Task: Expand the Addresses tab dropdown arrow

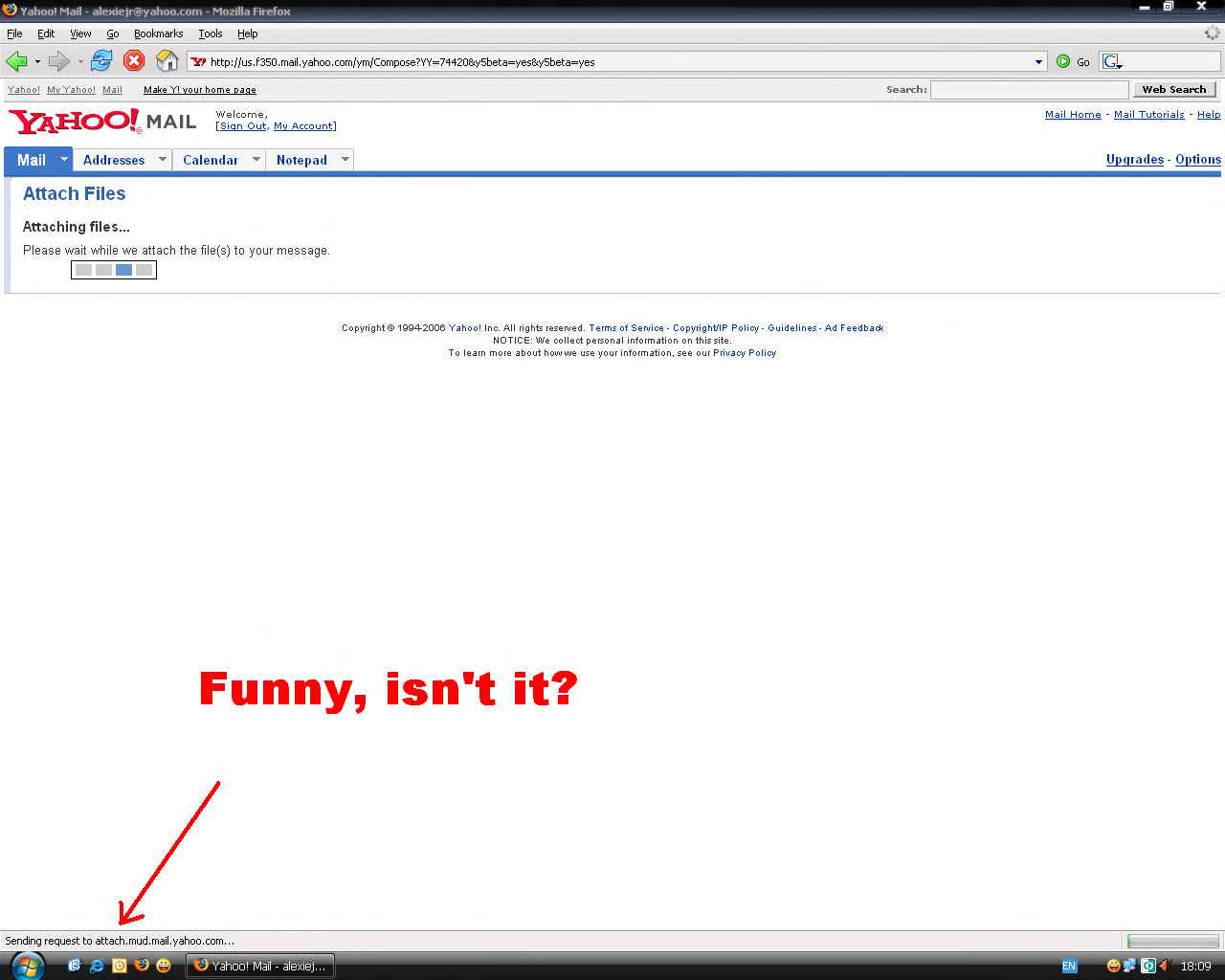Action: [x=162, y=159]
